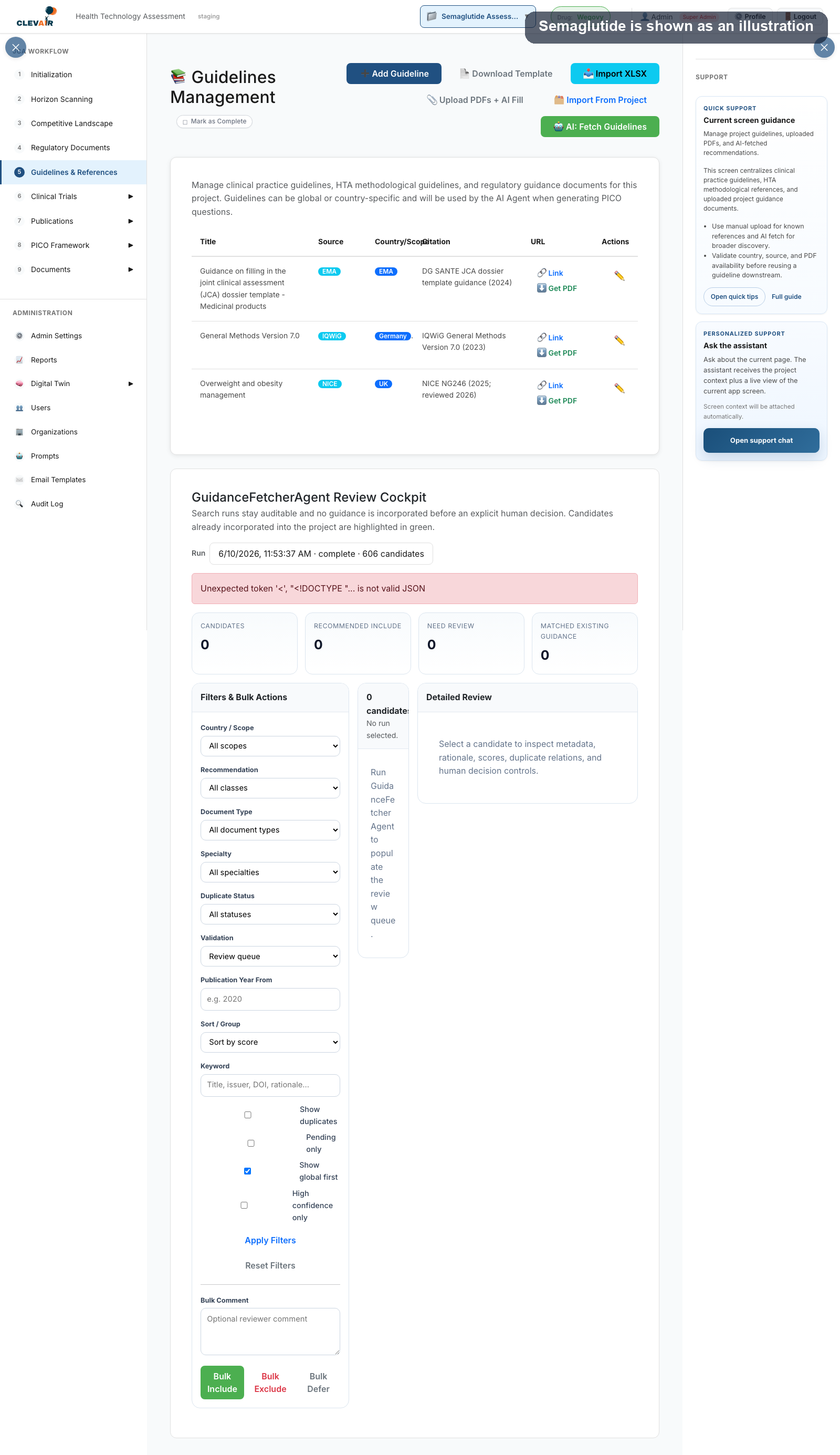
Task: Open the Organizations building icon
Action: coord(19,432)
